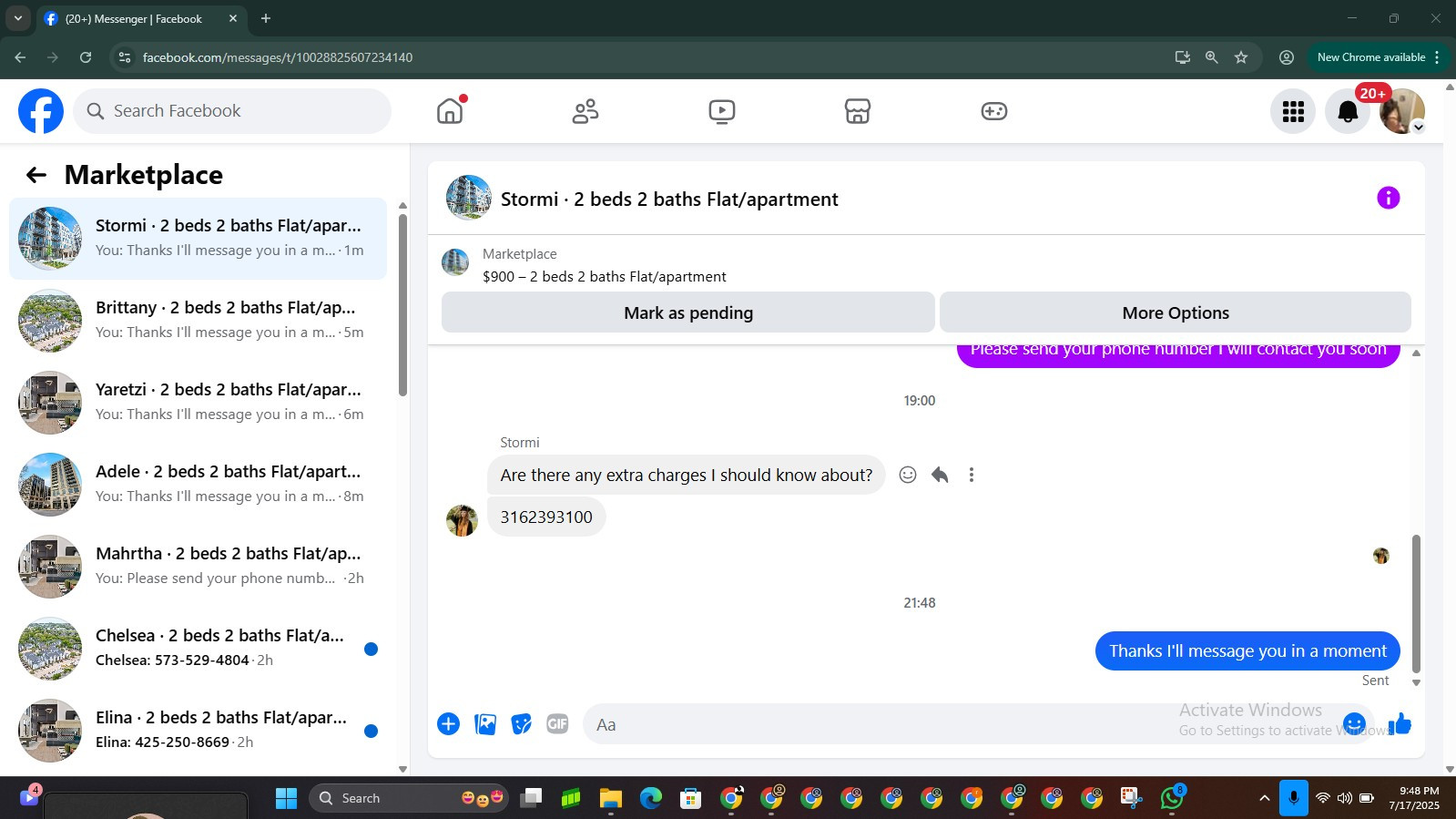Go back with browser back arrow
The width and height of the screenshot is (1456, 819).
pyautogui.click(x=20, y=56)
